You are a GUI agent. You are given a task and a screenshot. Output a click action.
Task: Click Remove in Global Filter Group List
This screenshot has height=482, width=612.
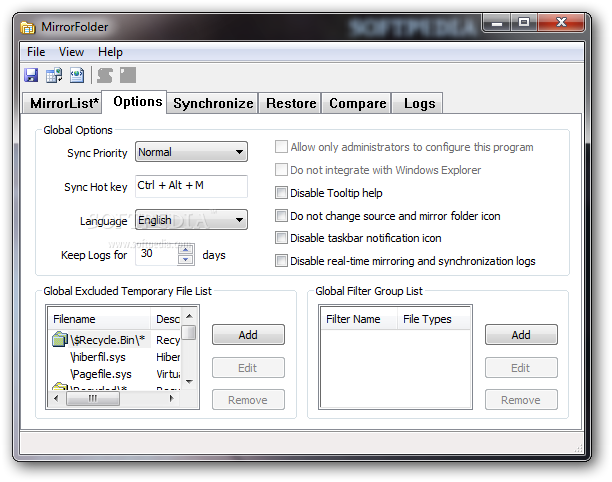(521, 400)
